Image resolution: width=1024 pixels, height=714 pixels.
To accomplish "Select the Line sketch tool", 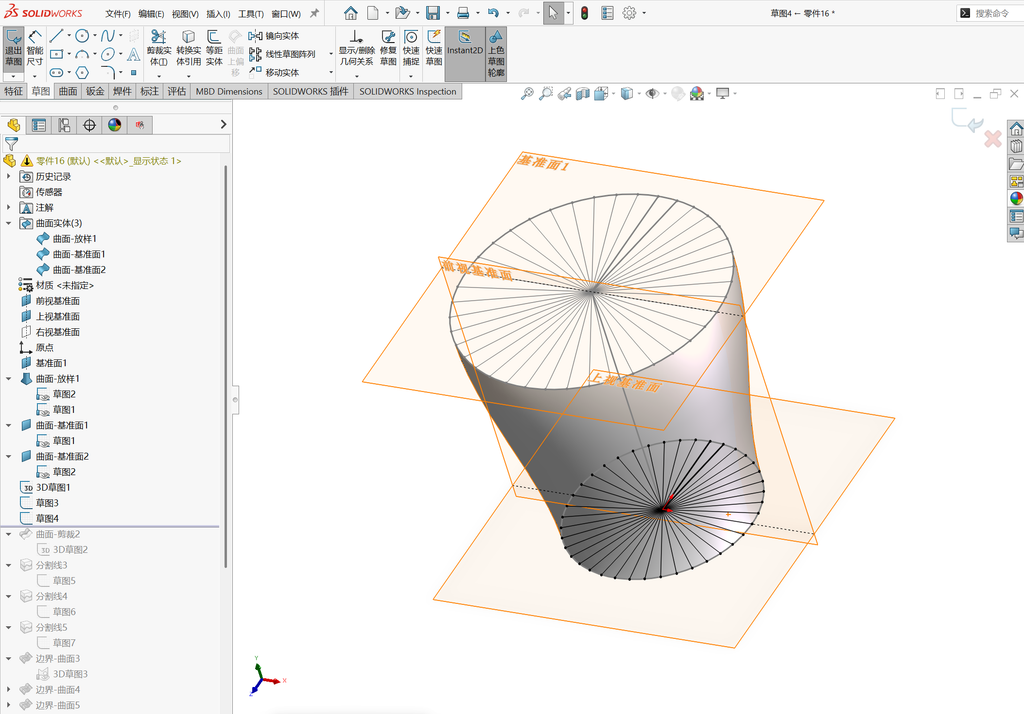I will (57, 36).
